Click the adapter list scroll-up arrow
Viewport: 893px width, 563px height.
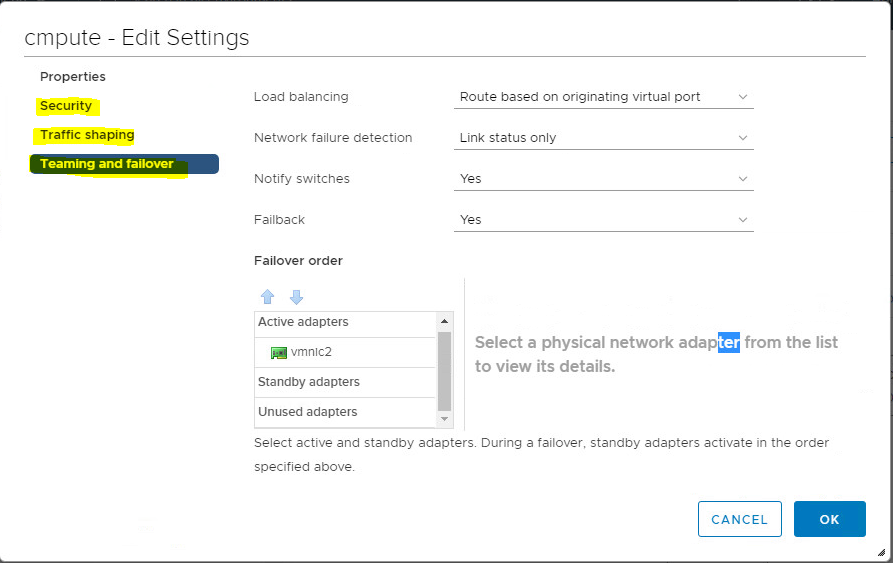click(445, 322)
